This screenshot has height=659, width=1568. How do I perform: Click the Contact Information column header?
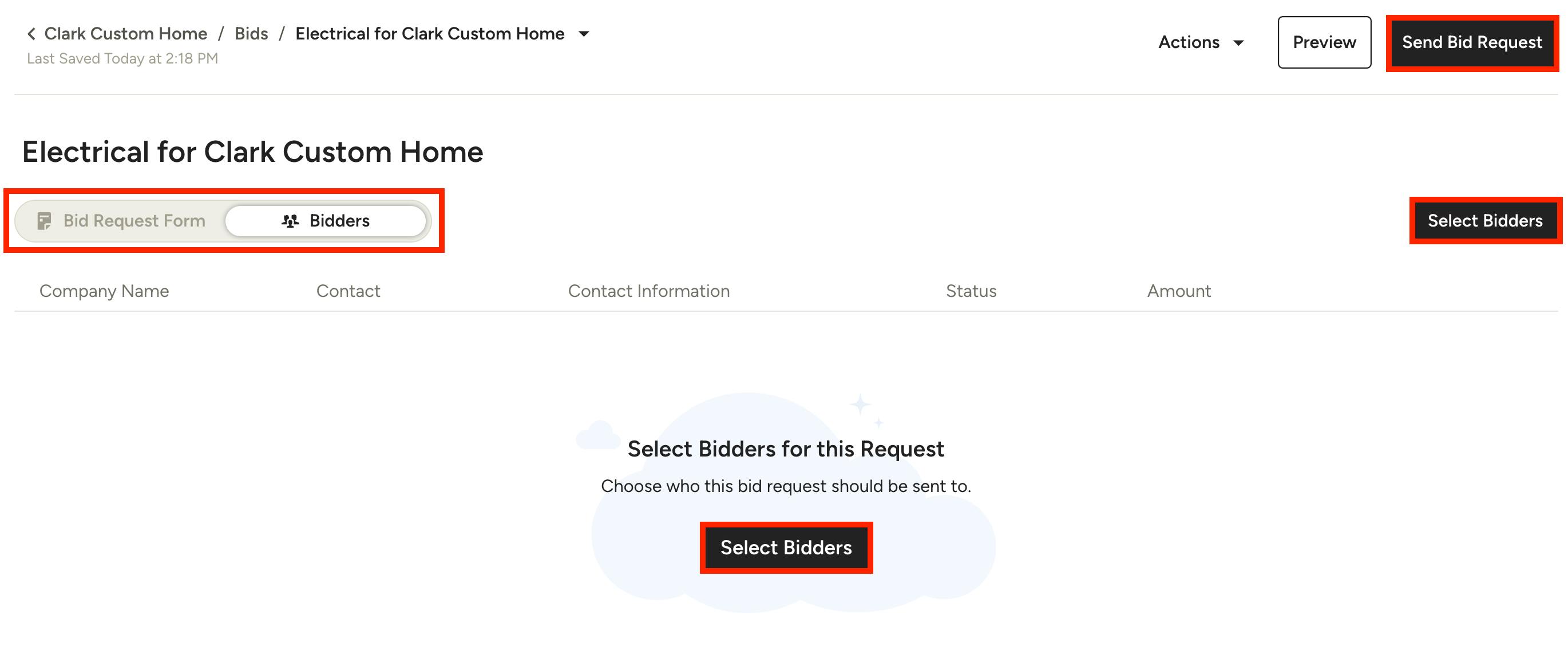(x=649, y=292)
